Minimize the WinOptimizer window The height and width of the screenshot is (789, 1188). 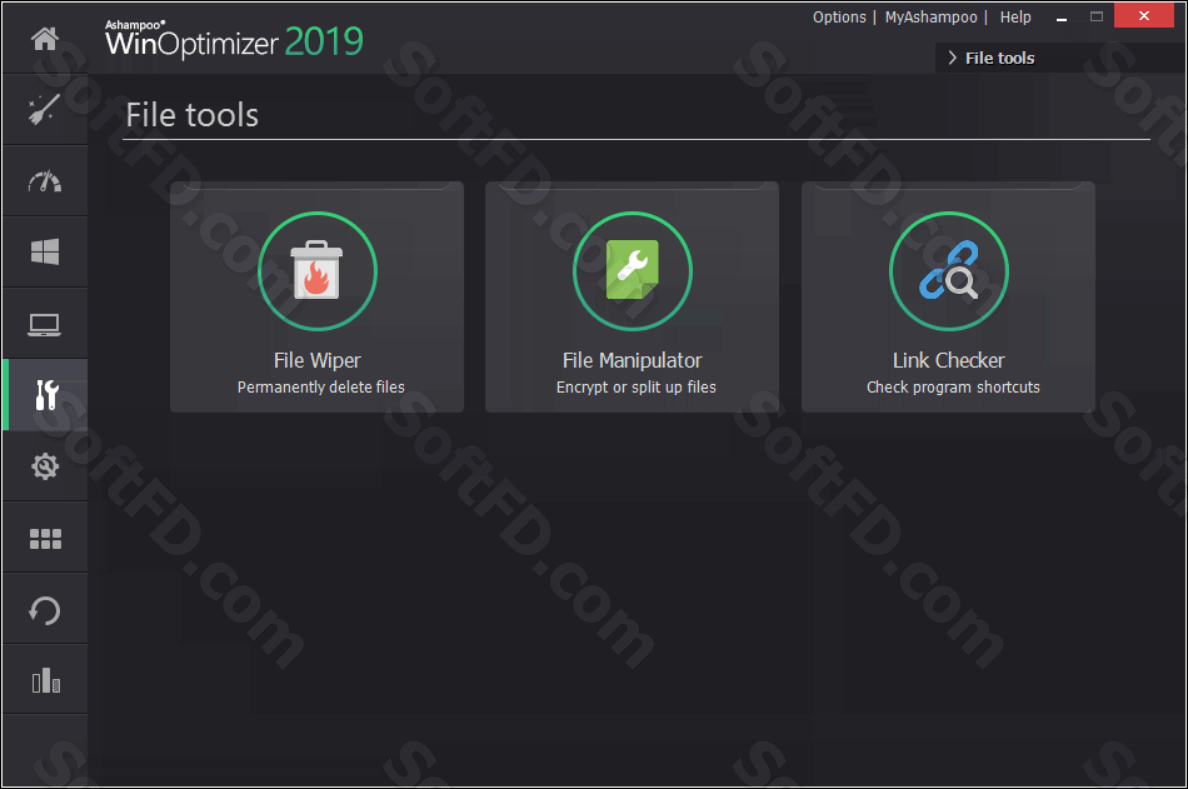click(x=1061, y=17)
